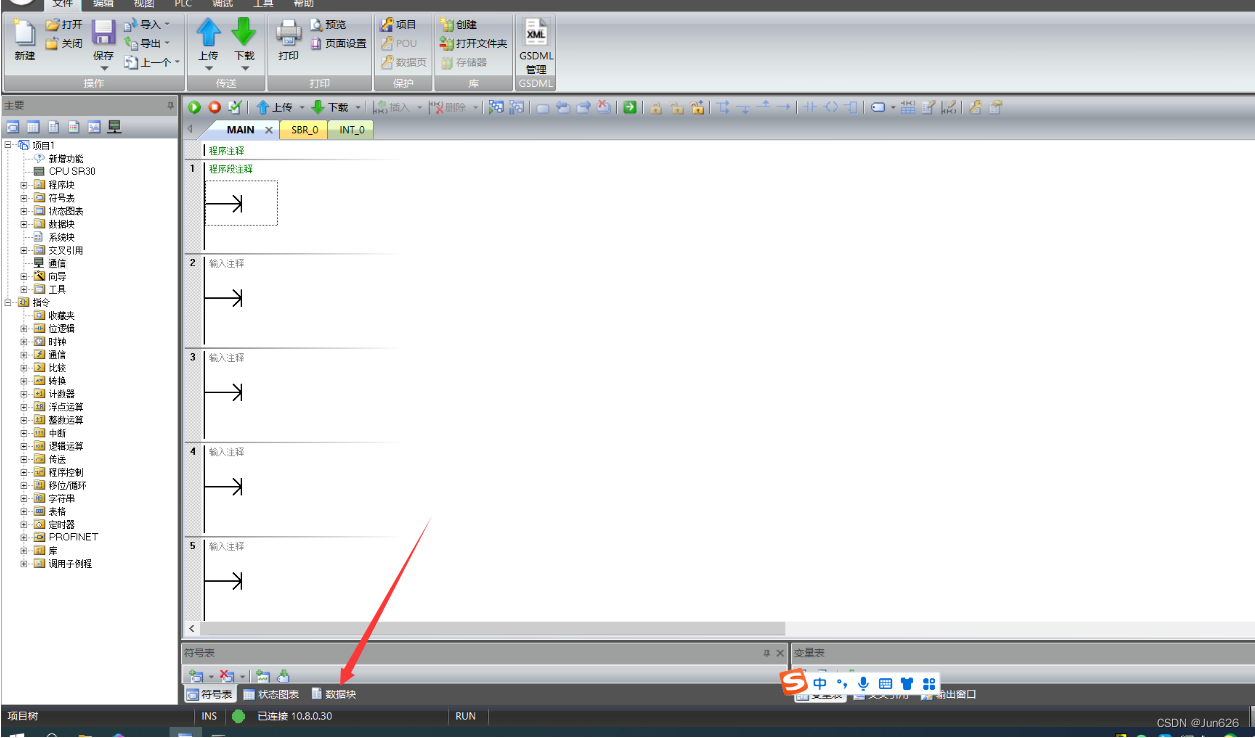
Task: Close the 符号表 panel
Action: point(780,653)
